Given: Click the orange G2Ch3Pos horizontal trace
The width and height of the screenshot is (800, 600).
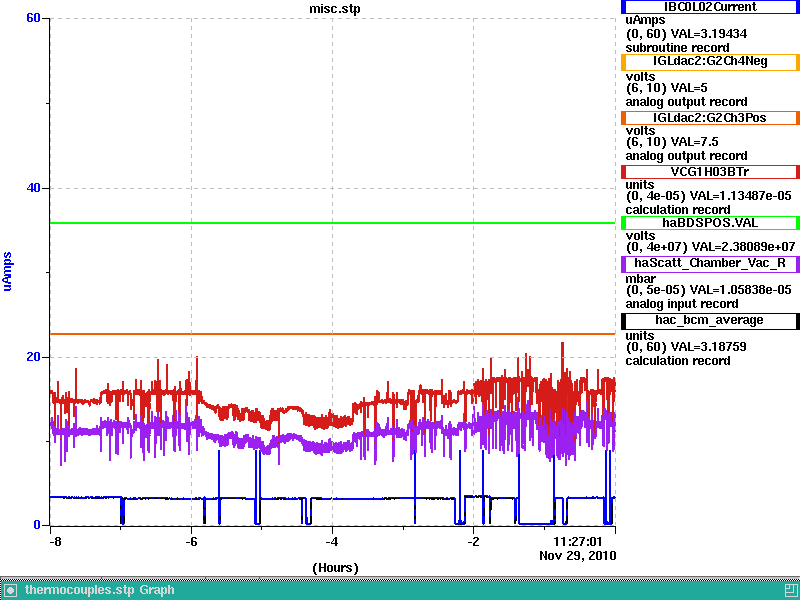Looking at the screenshot, I should pos(333,334).
